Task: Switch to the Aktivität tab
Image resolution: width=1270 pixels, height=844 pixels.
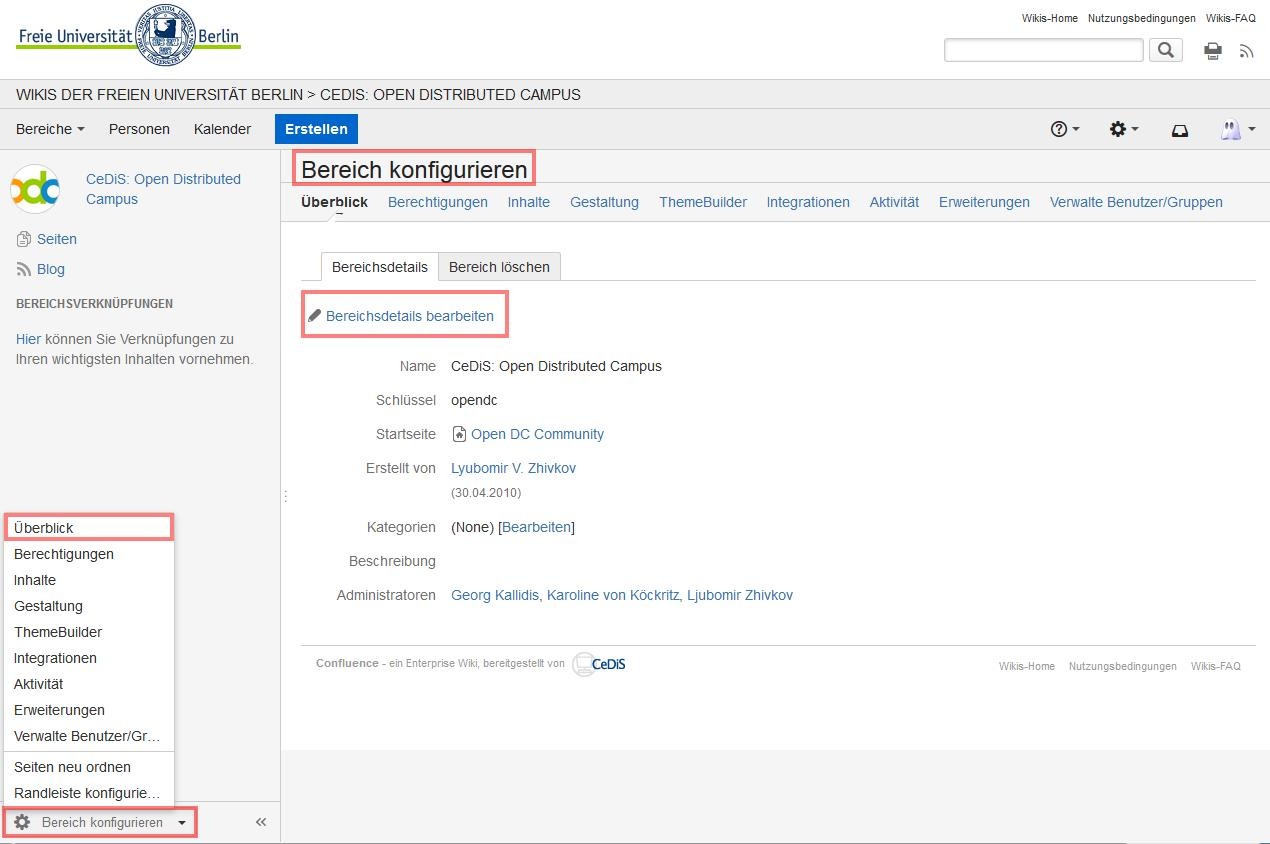Action: click(x=894, y=202)
